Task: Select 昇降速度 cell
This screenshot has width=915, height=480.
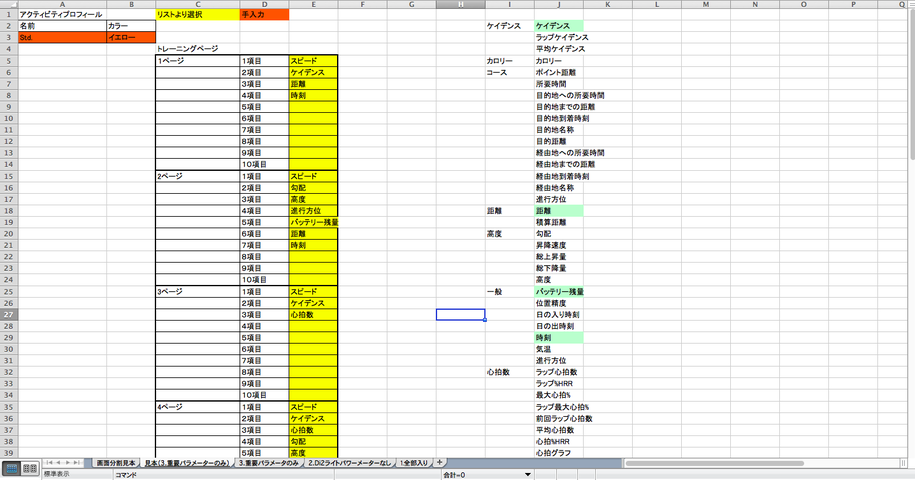Action: [x=558, y=246]
